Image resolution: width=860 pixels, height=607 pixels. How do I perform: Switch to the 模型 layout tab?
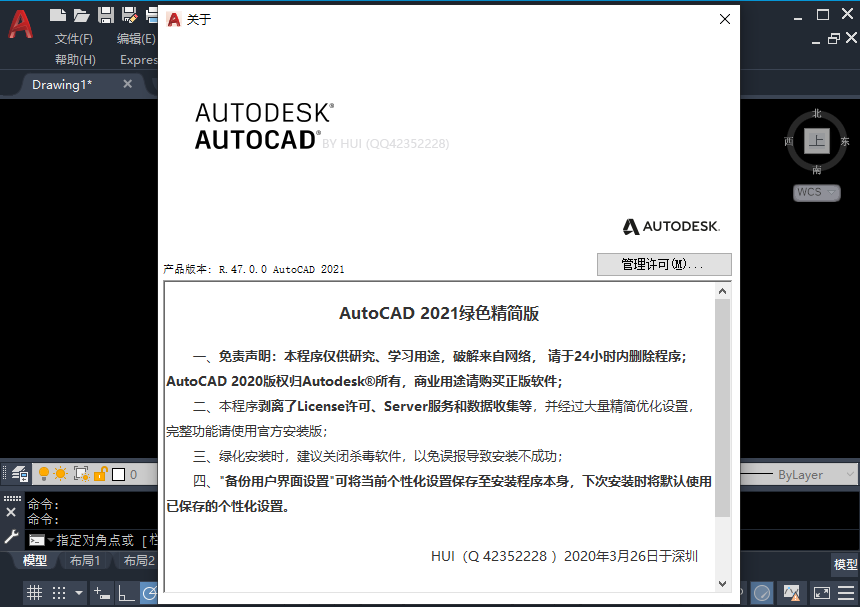point(35,560)
